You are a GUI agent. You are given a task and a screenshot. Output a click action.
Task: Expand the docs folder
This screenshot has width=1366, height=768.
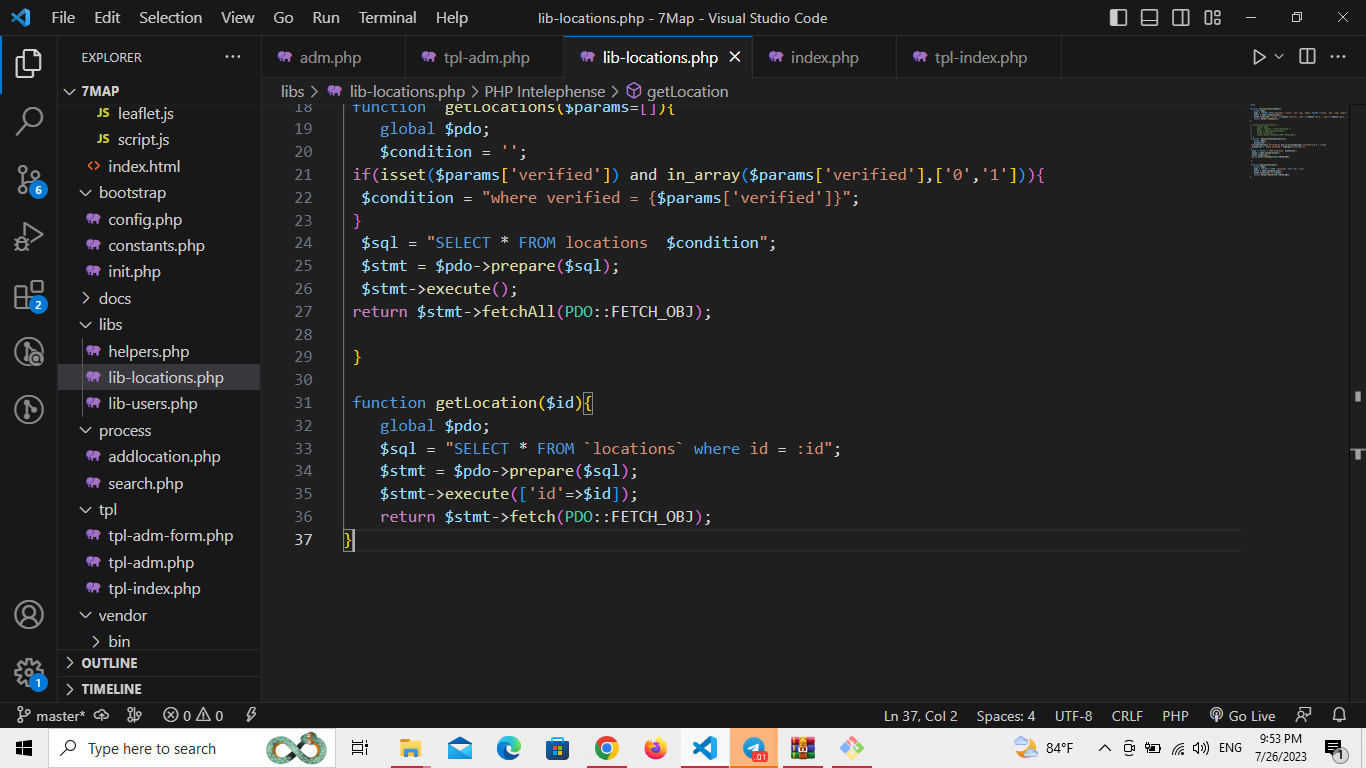[x=160, y=298]
